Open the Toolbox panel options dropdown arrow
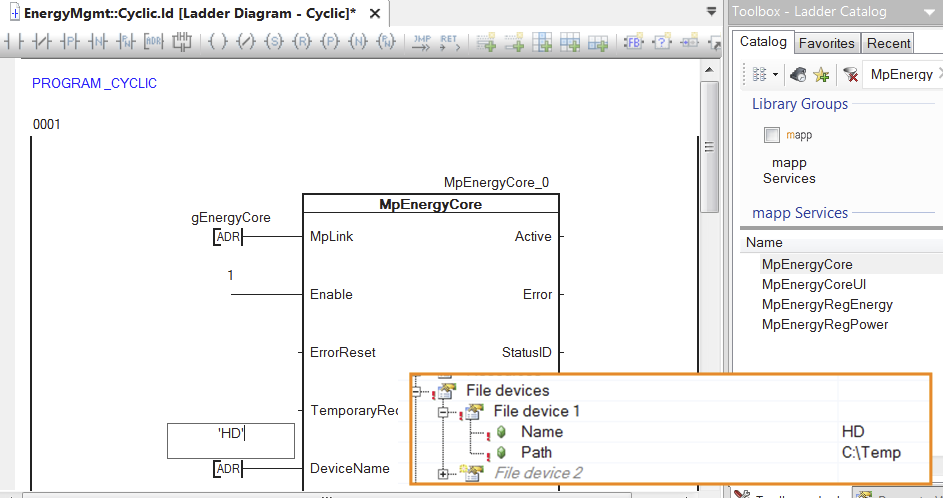Screen dimensions: 943x498 (931, 12)
